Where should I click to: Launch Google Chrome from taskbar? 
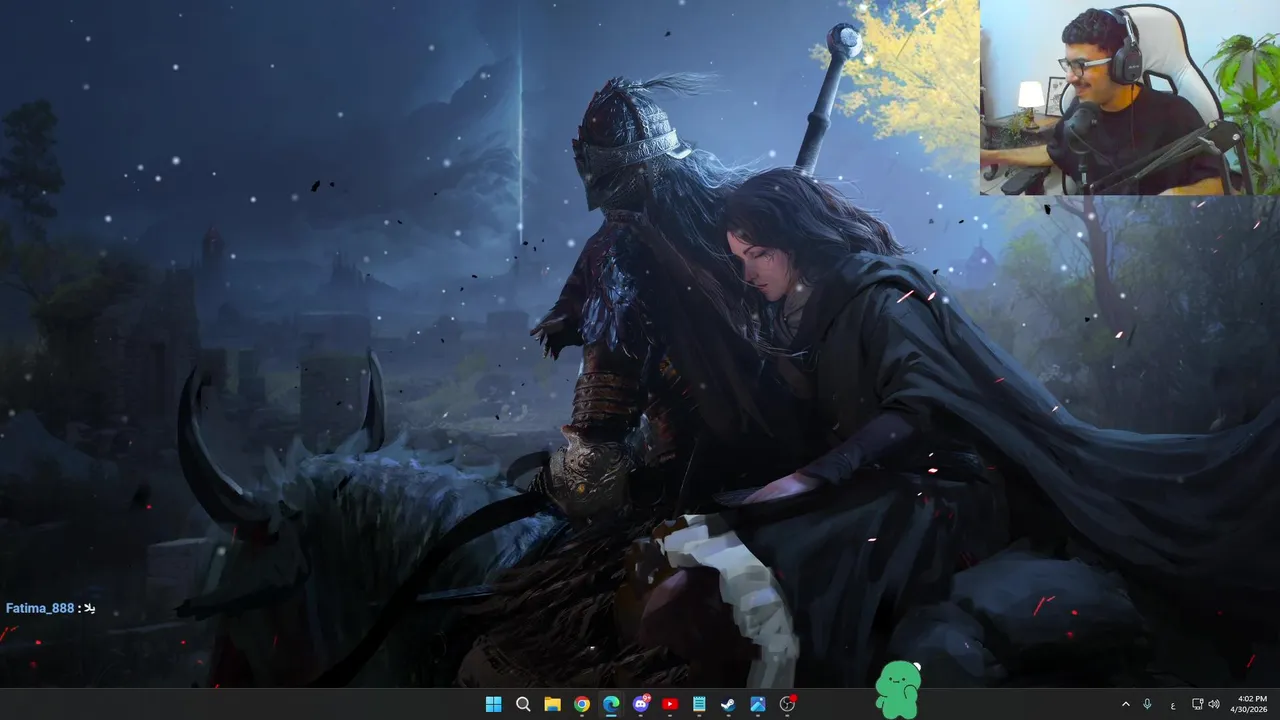pyautogui.click(x=582, y=704)
